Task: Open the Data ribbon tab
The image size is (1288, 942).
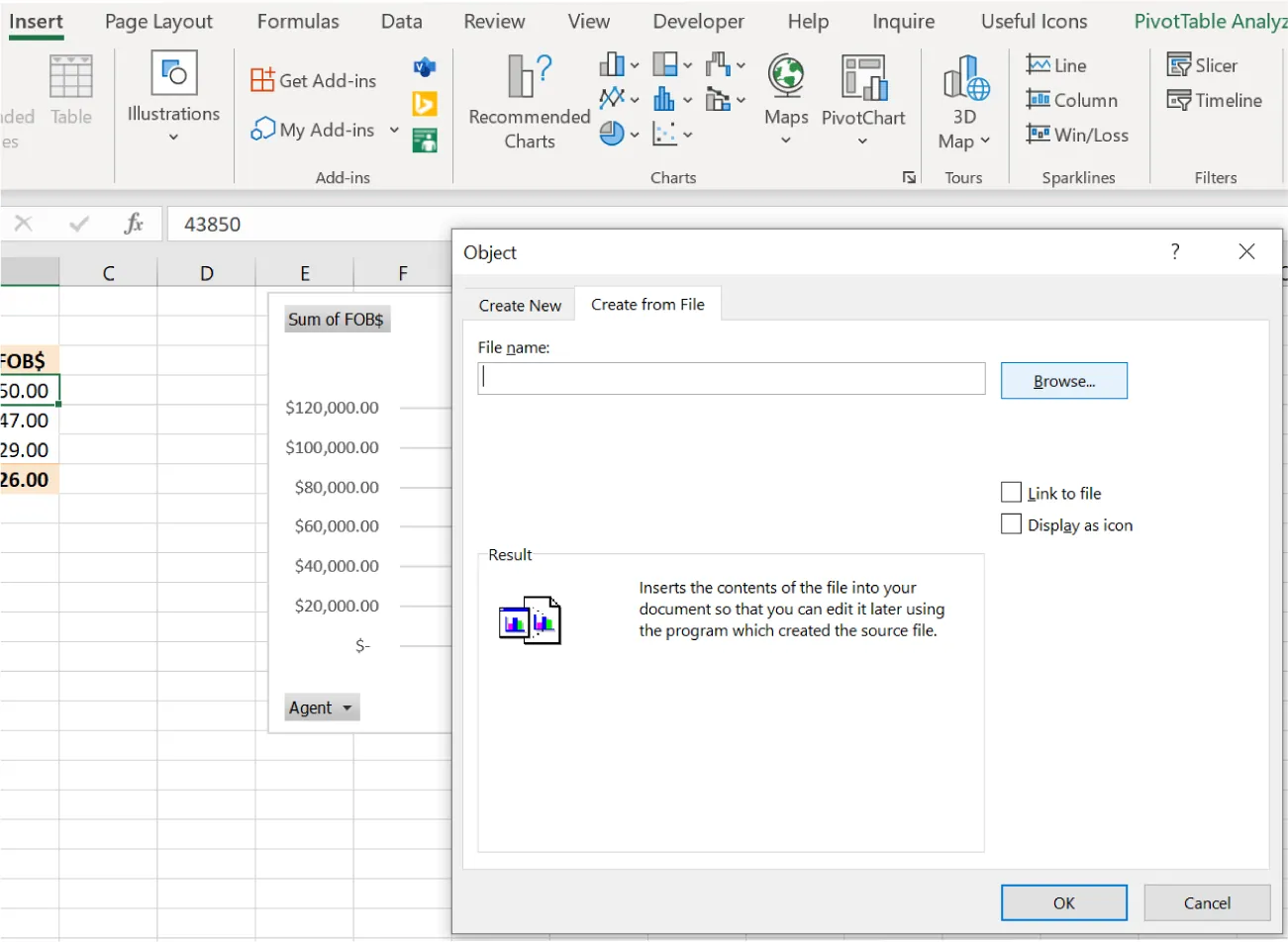Action: 401,21
